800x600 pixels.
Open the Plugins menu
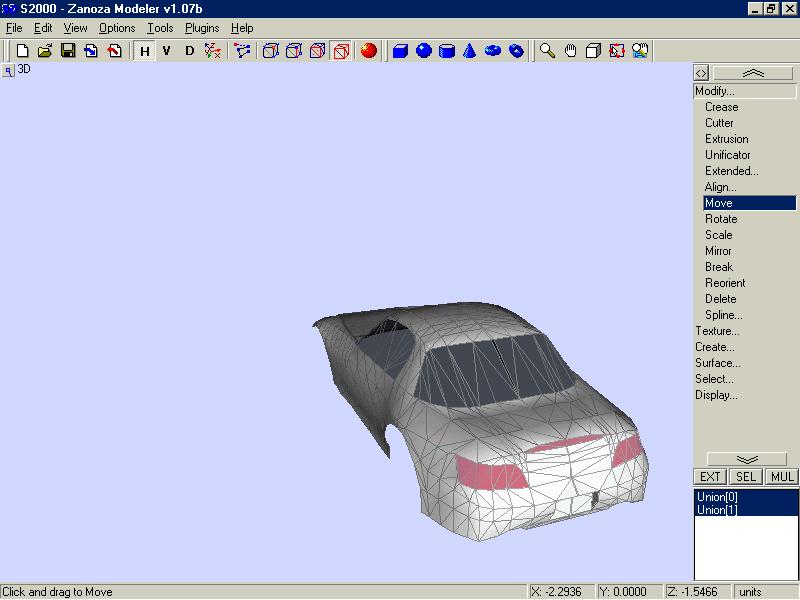tap(201, 28)
